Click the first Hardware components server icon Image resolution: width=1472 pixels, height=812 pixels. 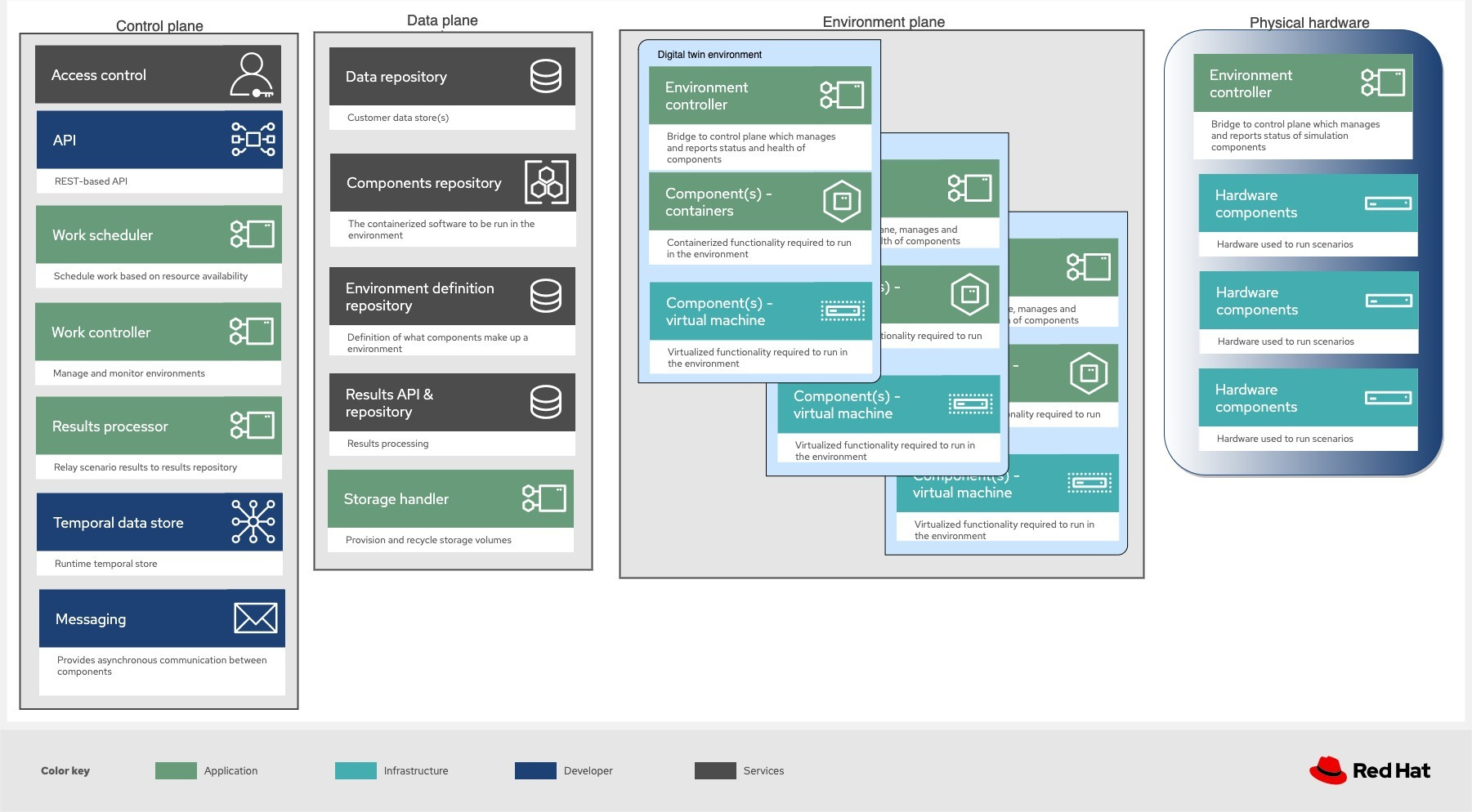point(1389,203)
